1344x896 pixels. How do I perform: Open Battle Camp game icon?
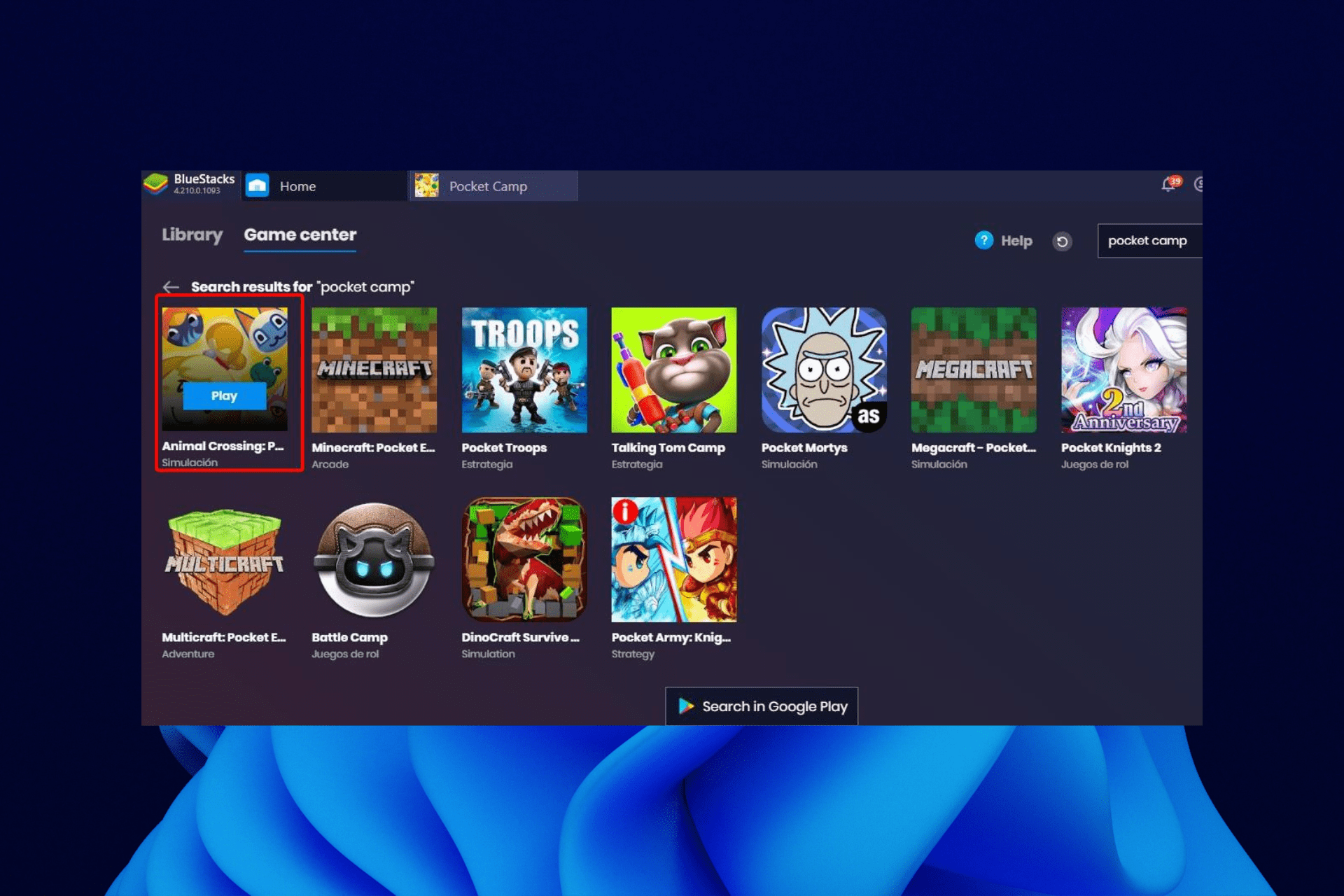(374, 560)
